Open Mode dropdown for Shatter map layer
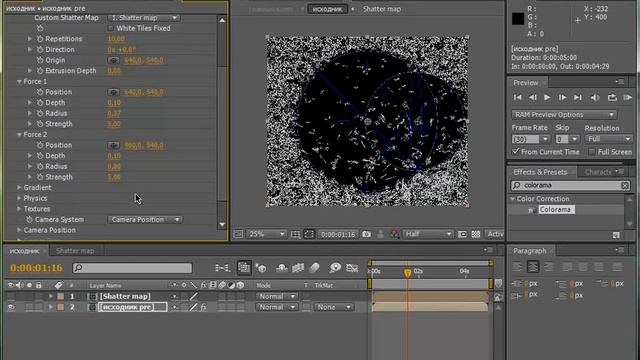 pos(276,297)
